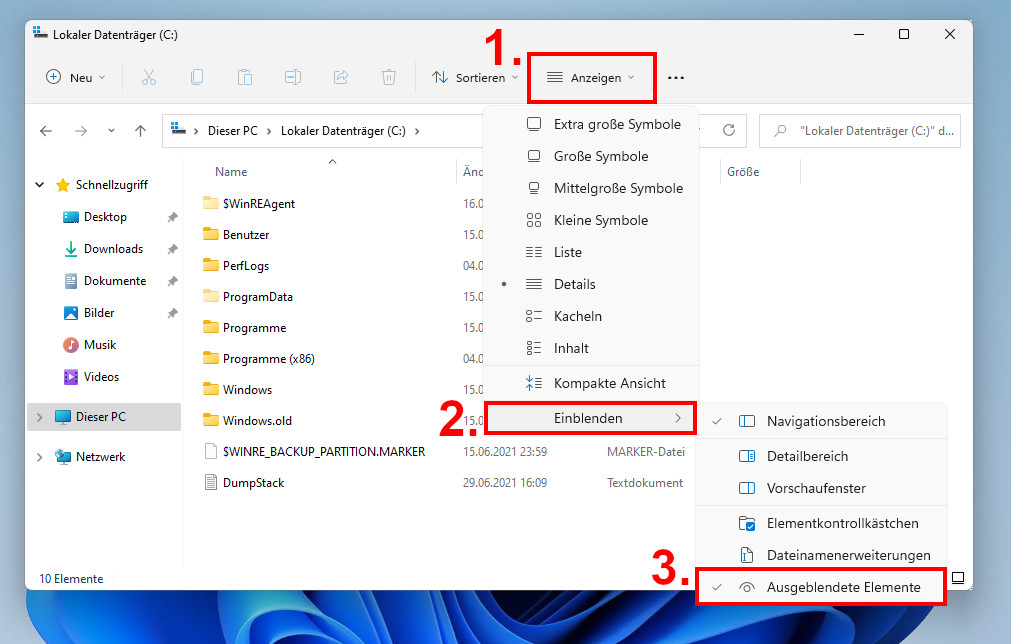Select the Windows.old folder
Image resolution: width=1011 pixels, height=644 pixels.
(257, 421)
